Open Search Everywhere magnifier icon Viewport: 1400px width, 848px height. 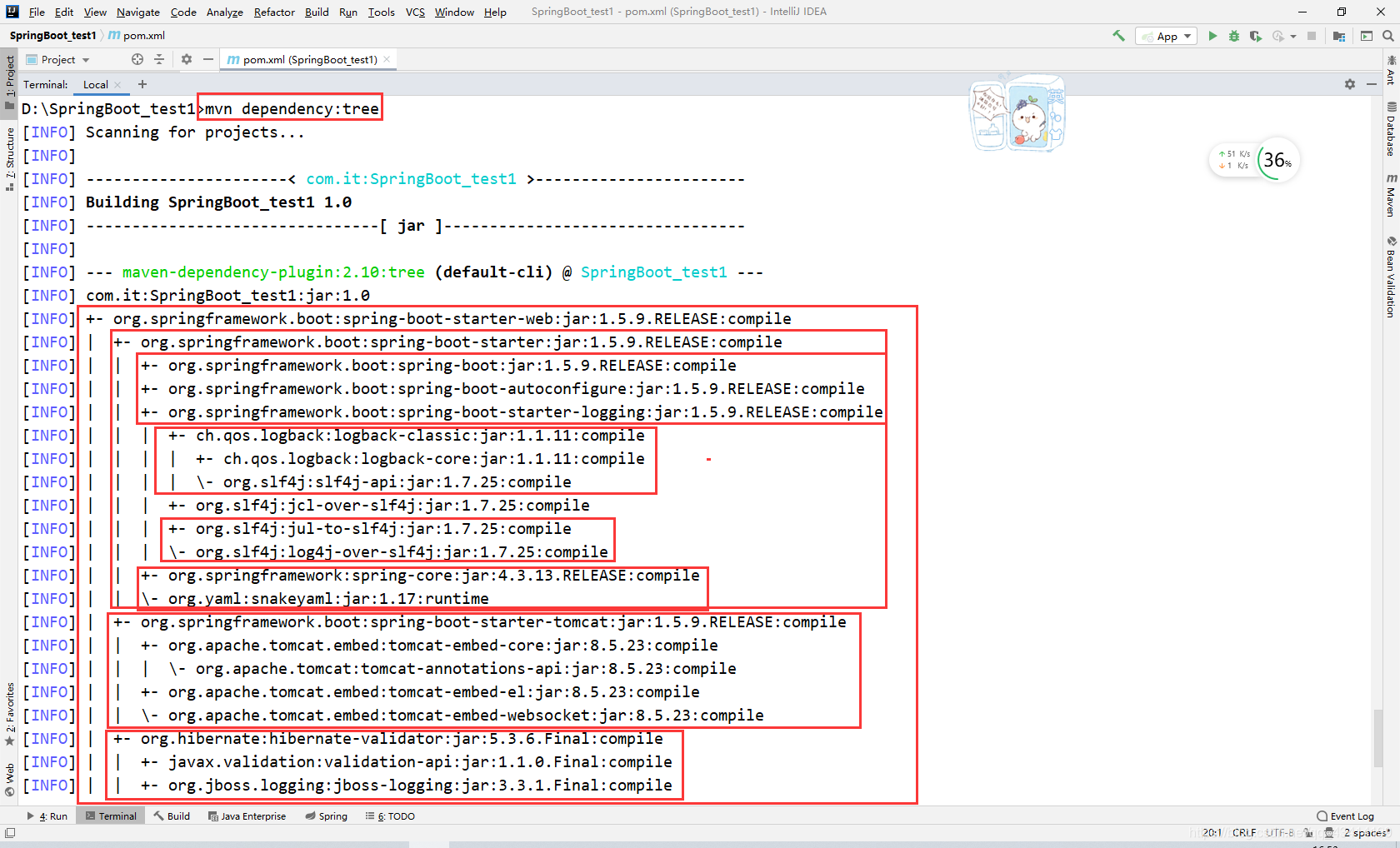tap(1388, 36)
